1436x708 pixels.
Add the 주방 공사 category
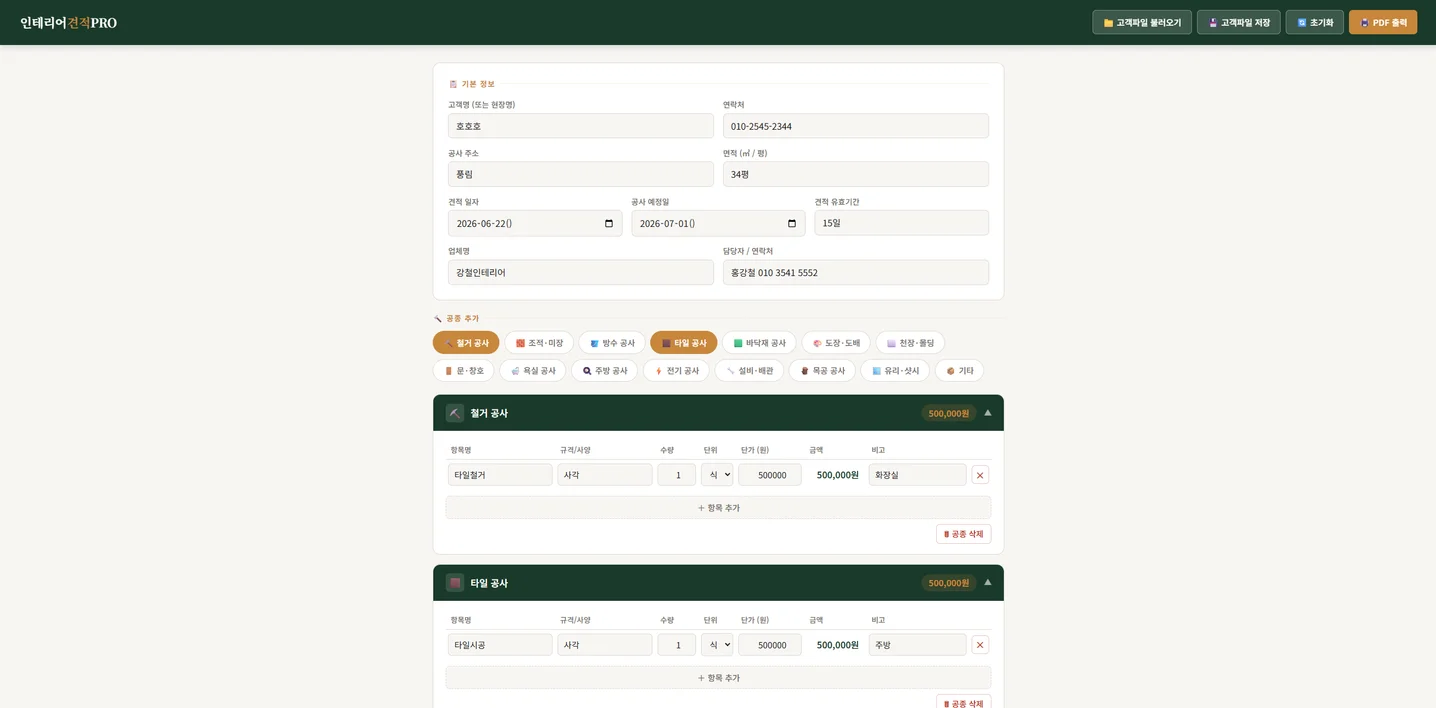tap(604, 371)
